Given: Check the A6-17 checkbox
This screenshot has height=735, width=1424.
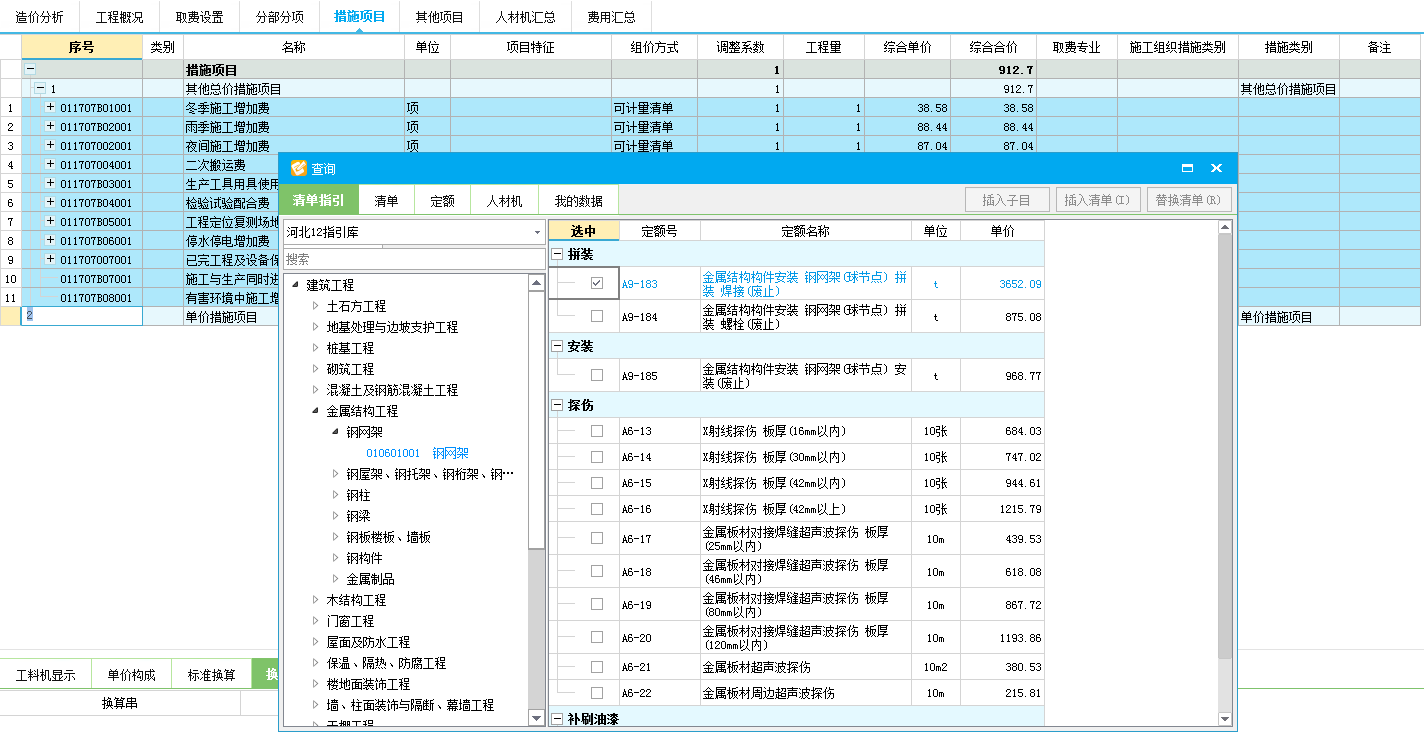Looking at the screenshot, I should coord(597,539).
